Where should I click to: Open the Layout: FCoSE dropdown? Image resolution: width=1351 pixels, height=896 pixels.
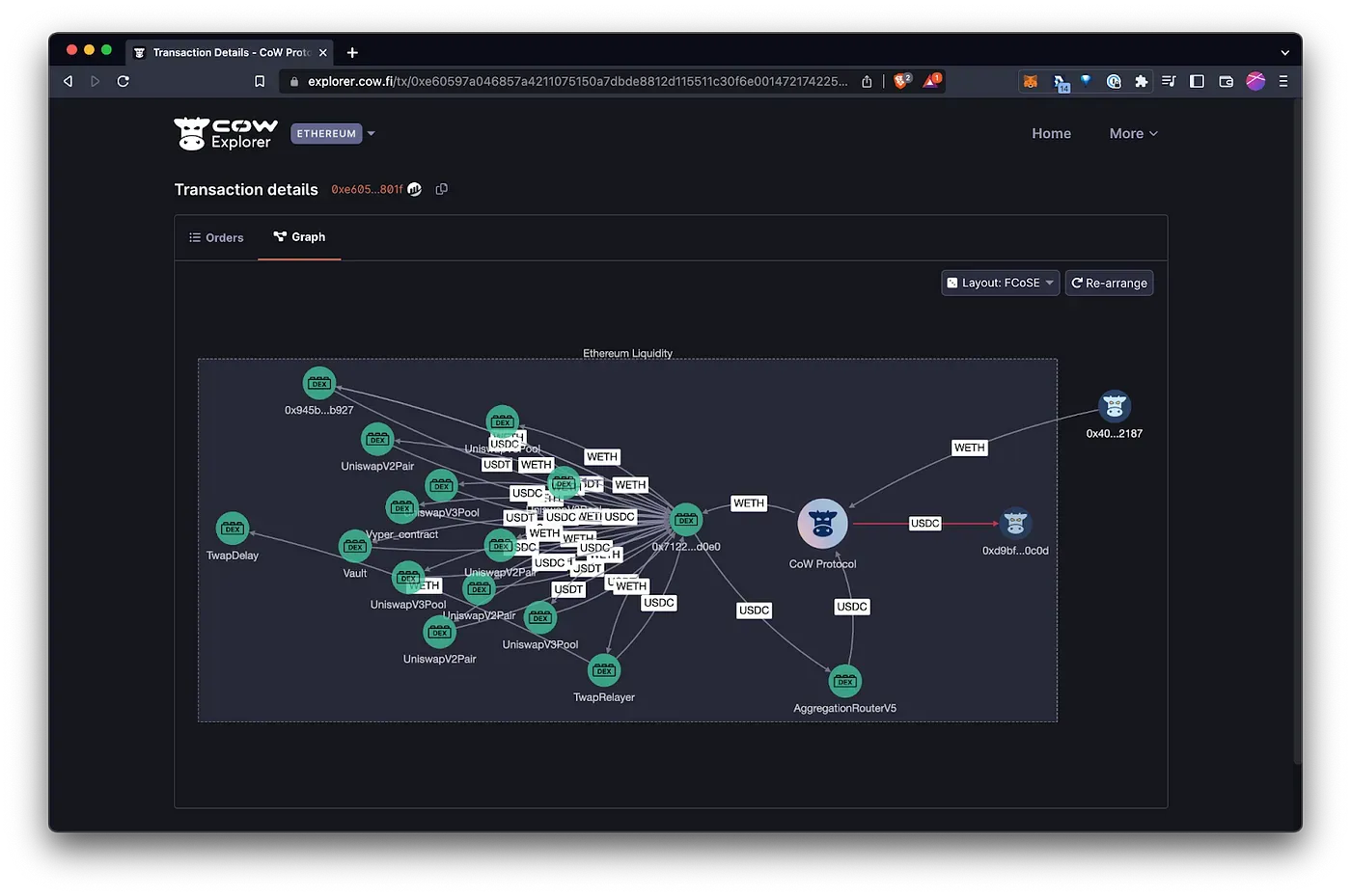(1000, 283)
